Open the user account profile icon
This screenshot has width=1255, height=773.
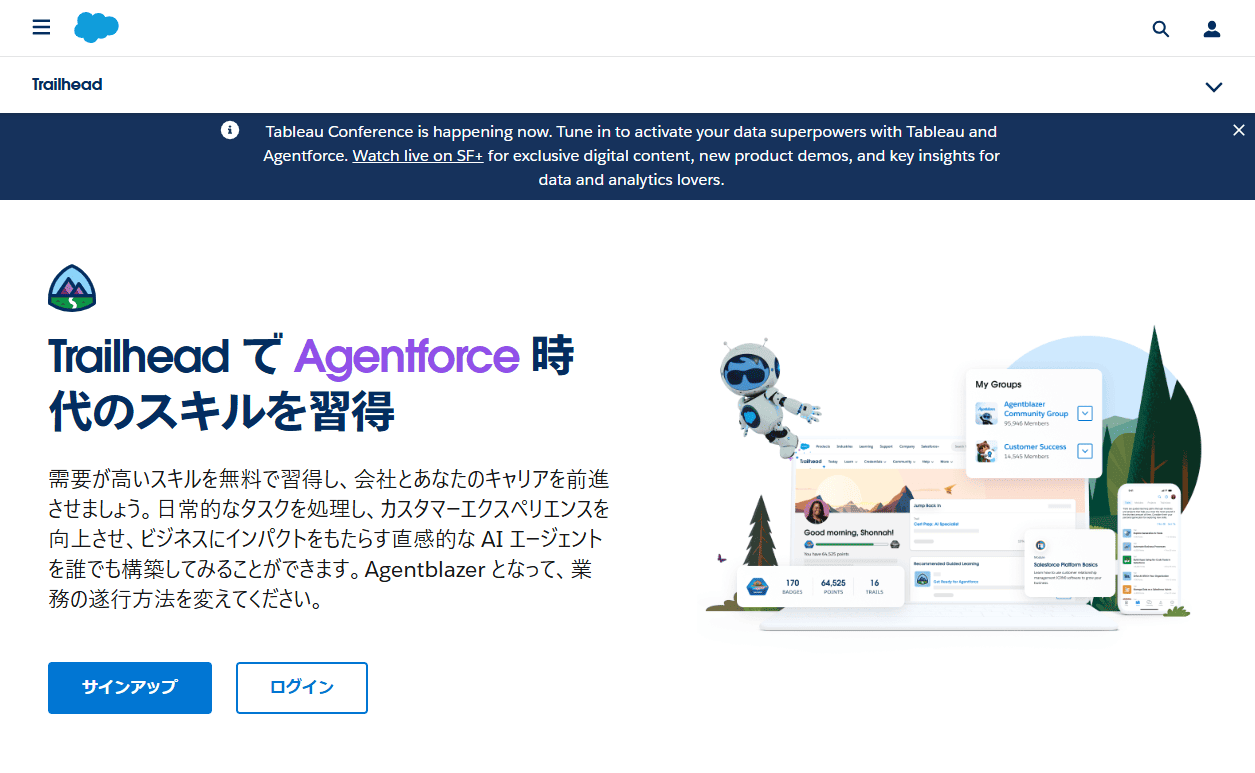click(x=1212, y=29)
